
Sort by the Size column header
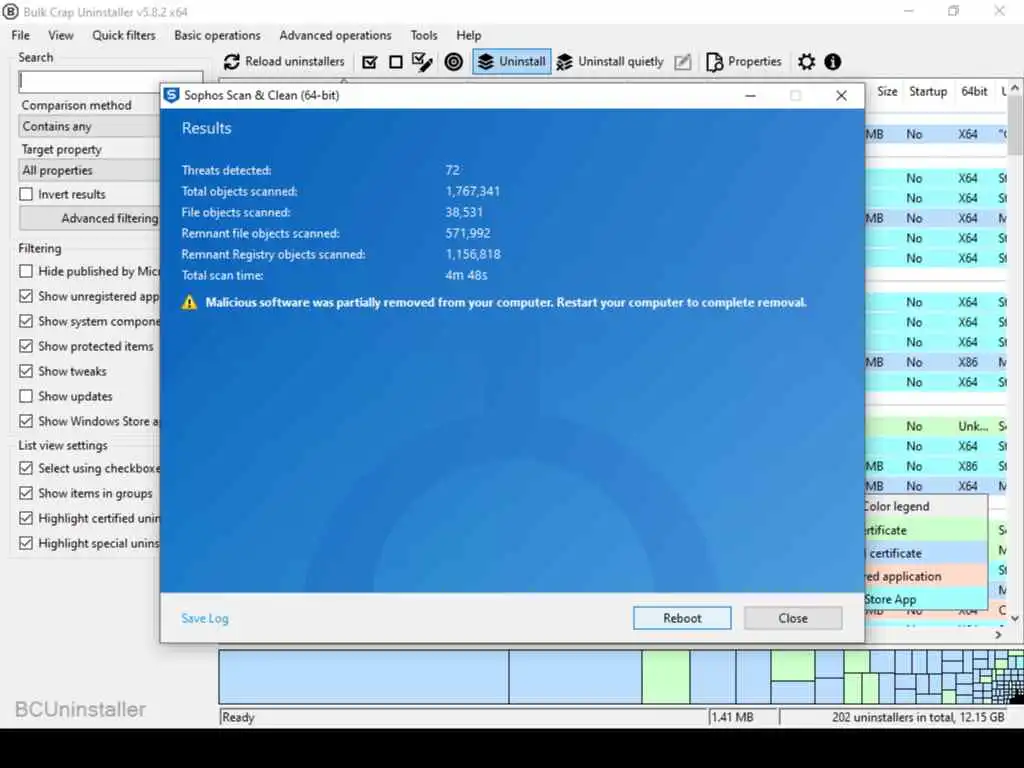tap(886, 91)
